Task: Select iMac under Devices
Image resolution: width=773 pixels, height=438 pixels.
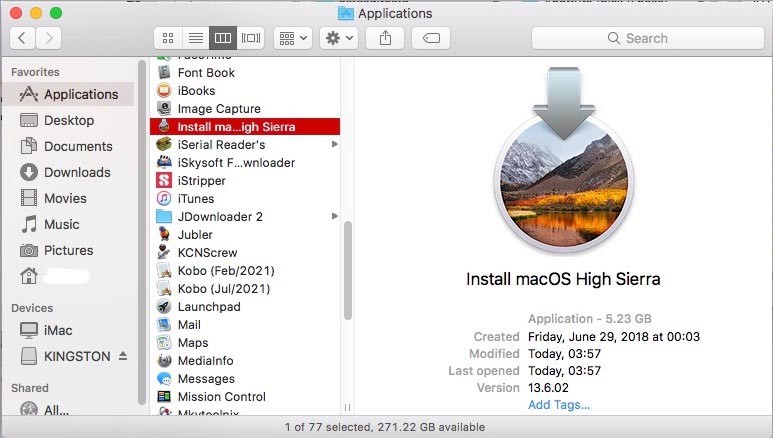Action: pos(69,330)
